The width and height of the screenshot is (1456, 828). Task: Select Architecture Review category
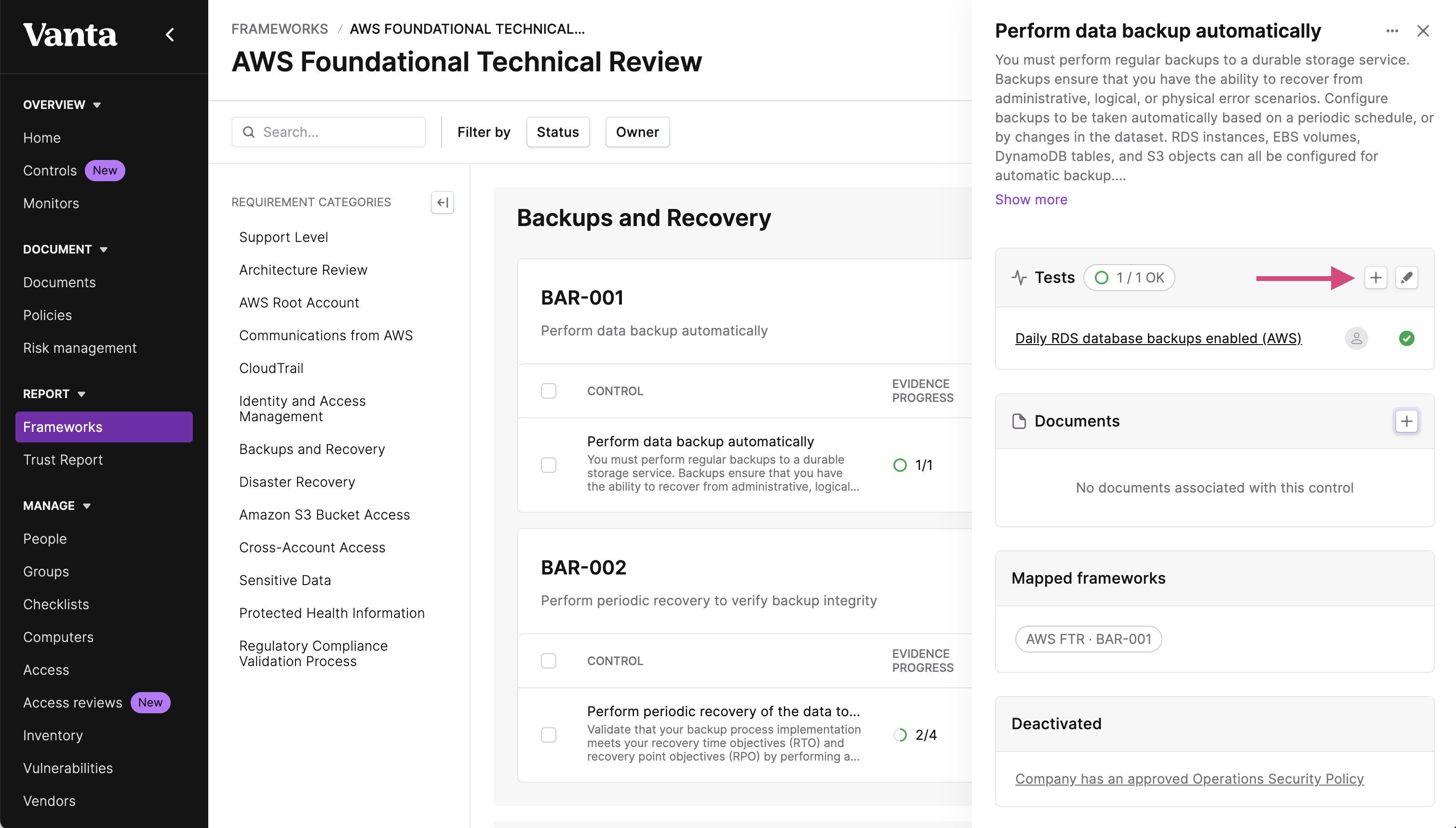[x=303, y=270]
